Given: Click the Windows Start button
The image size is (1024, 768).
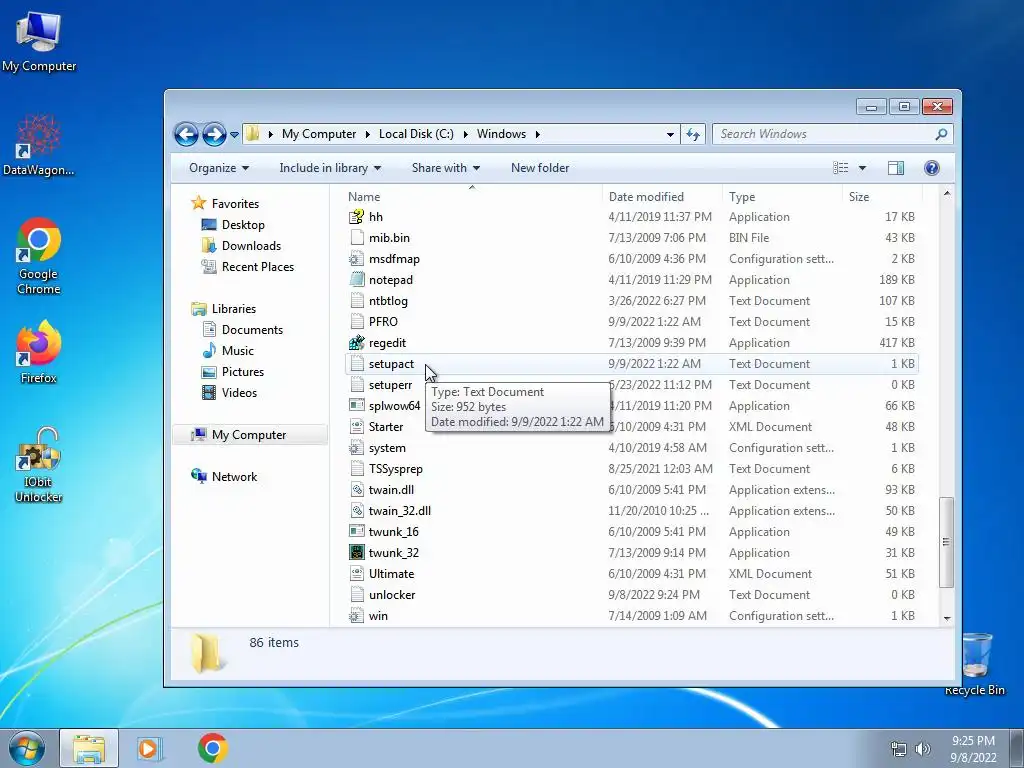Looking at the screenshot, I should 26,748.
